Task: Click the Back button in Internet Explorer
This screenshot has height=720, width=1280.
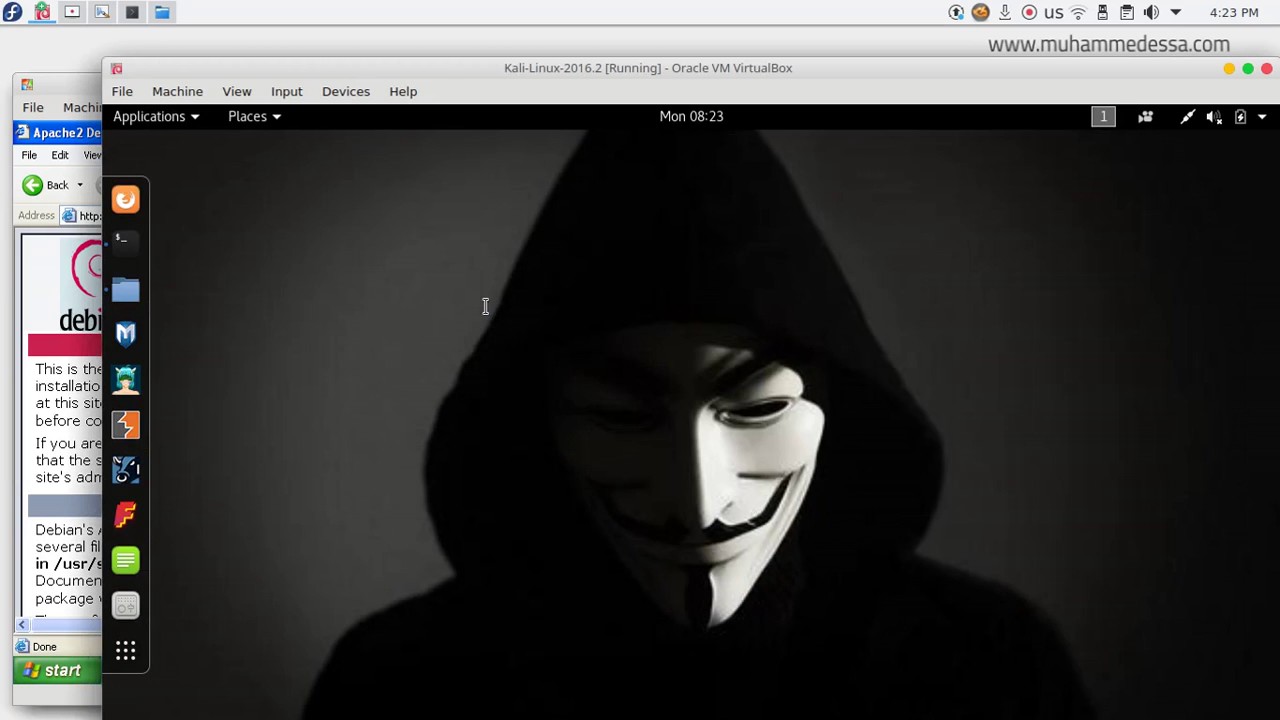Action: point(46,185)
